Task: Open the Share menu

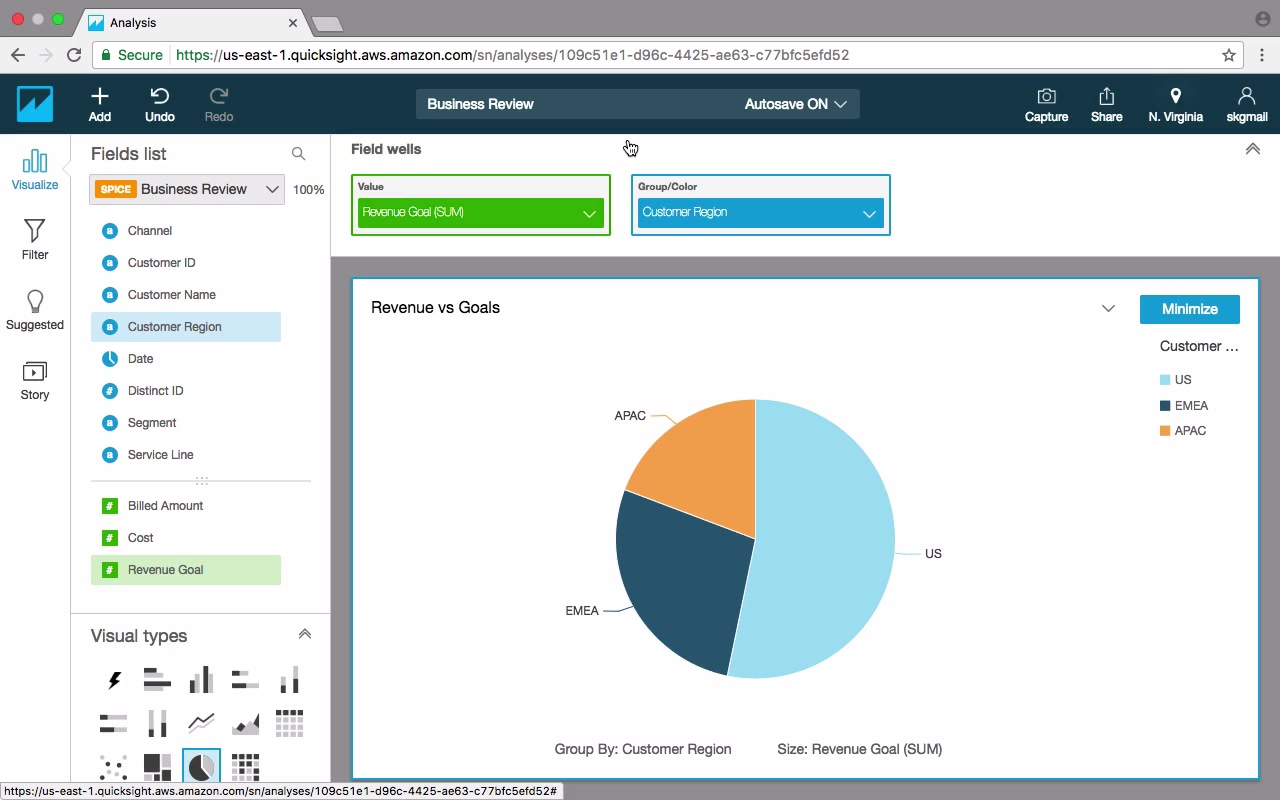Action: [x=1106, y=104]
